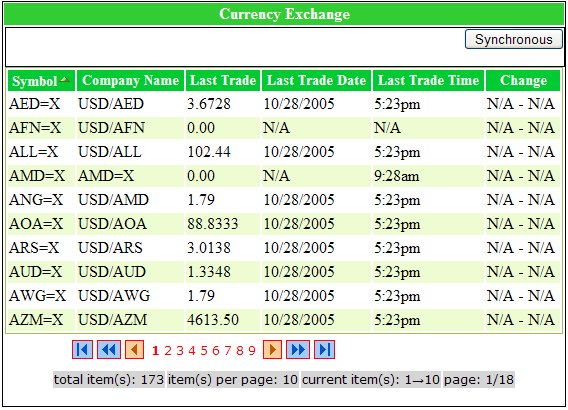Image resolution: width=568 pixels, height=410 pixels.
Task: Sort by Change column header
Action: click(x=523, y=80)
